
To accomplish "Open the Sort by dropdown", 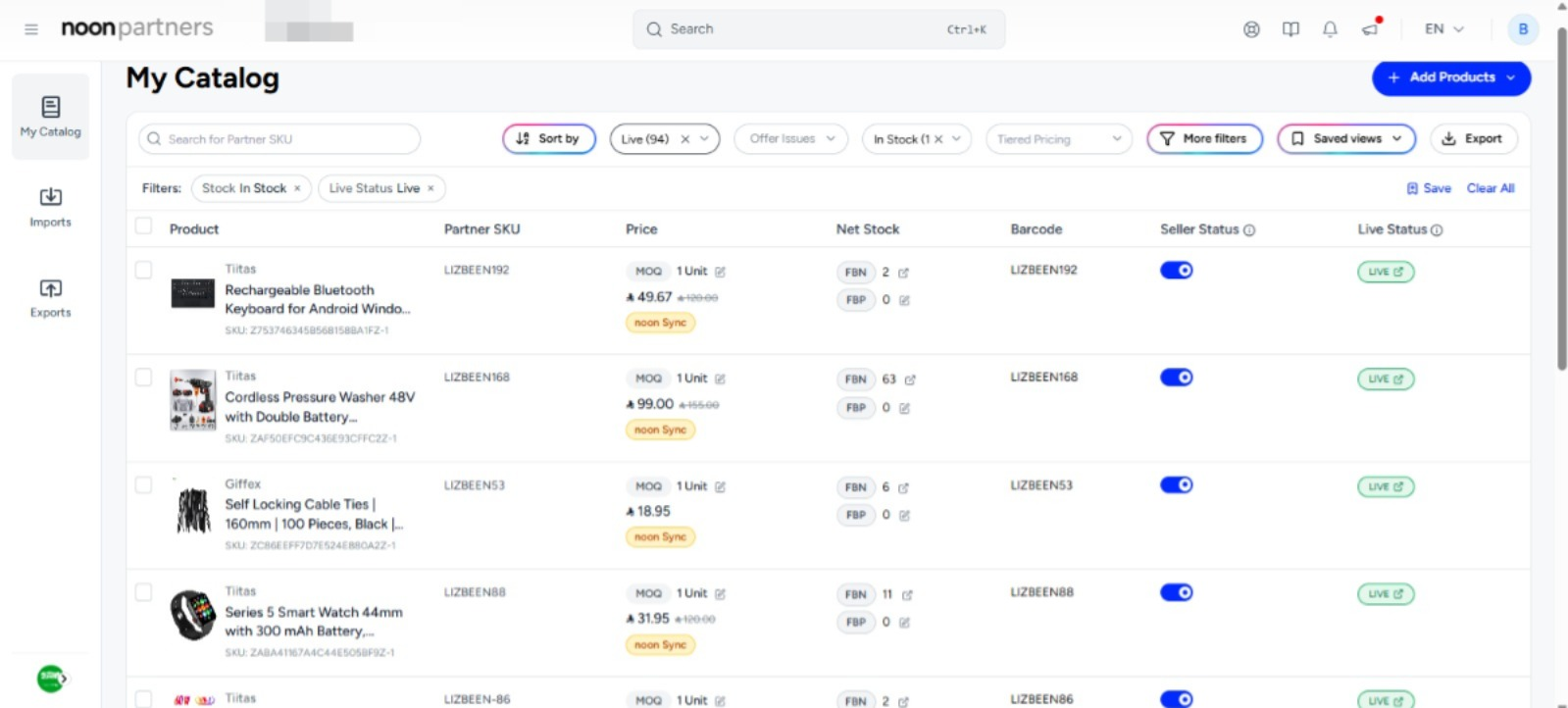I will (x=549, y=139).
